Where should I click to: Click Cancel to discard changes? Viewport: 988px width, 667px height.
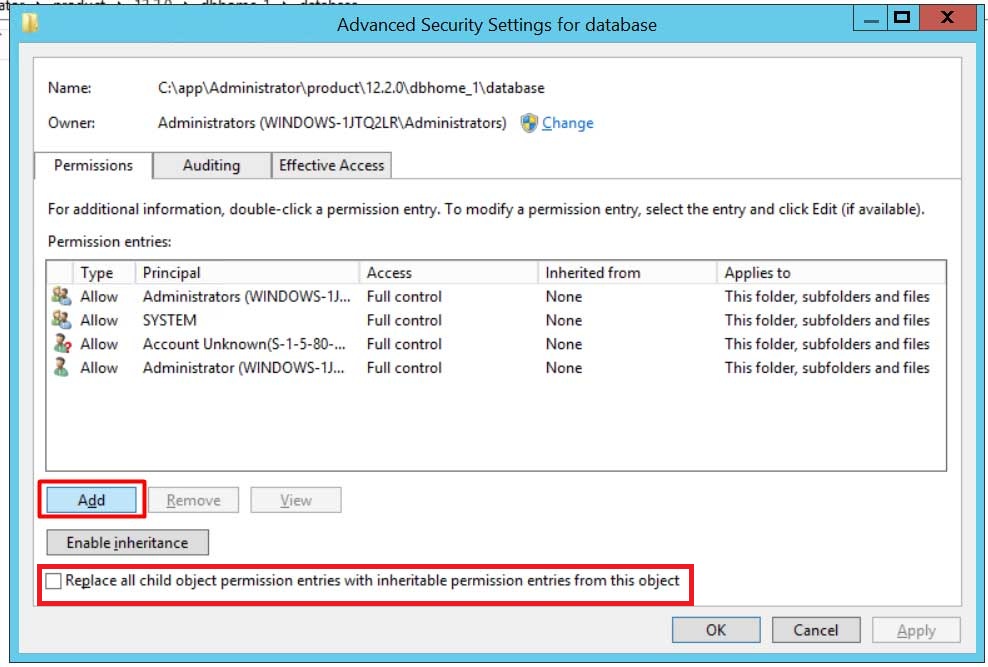tap(816, 630)
